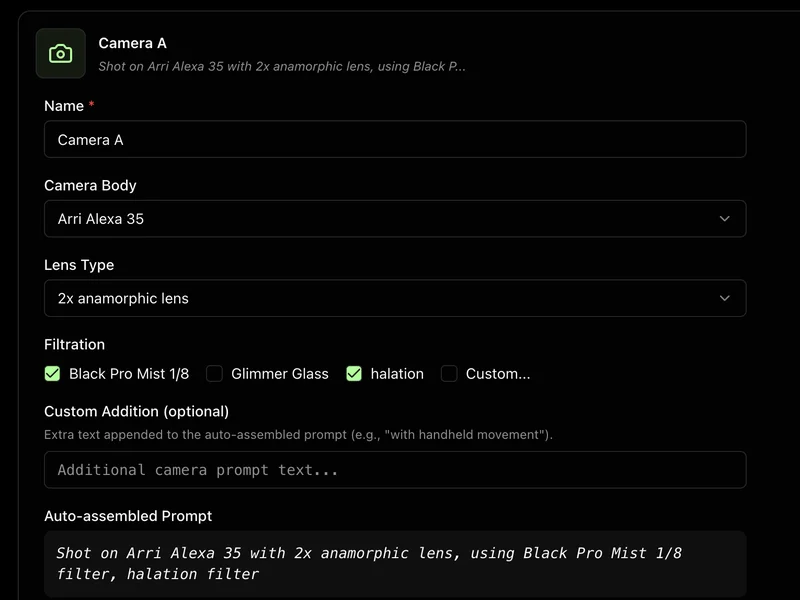Enable the Glimmer Glass filter checkbox
Screen dimensions: 800x600
pyautogui.click(x=214, y=373)
